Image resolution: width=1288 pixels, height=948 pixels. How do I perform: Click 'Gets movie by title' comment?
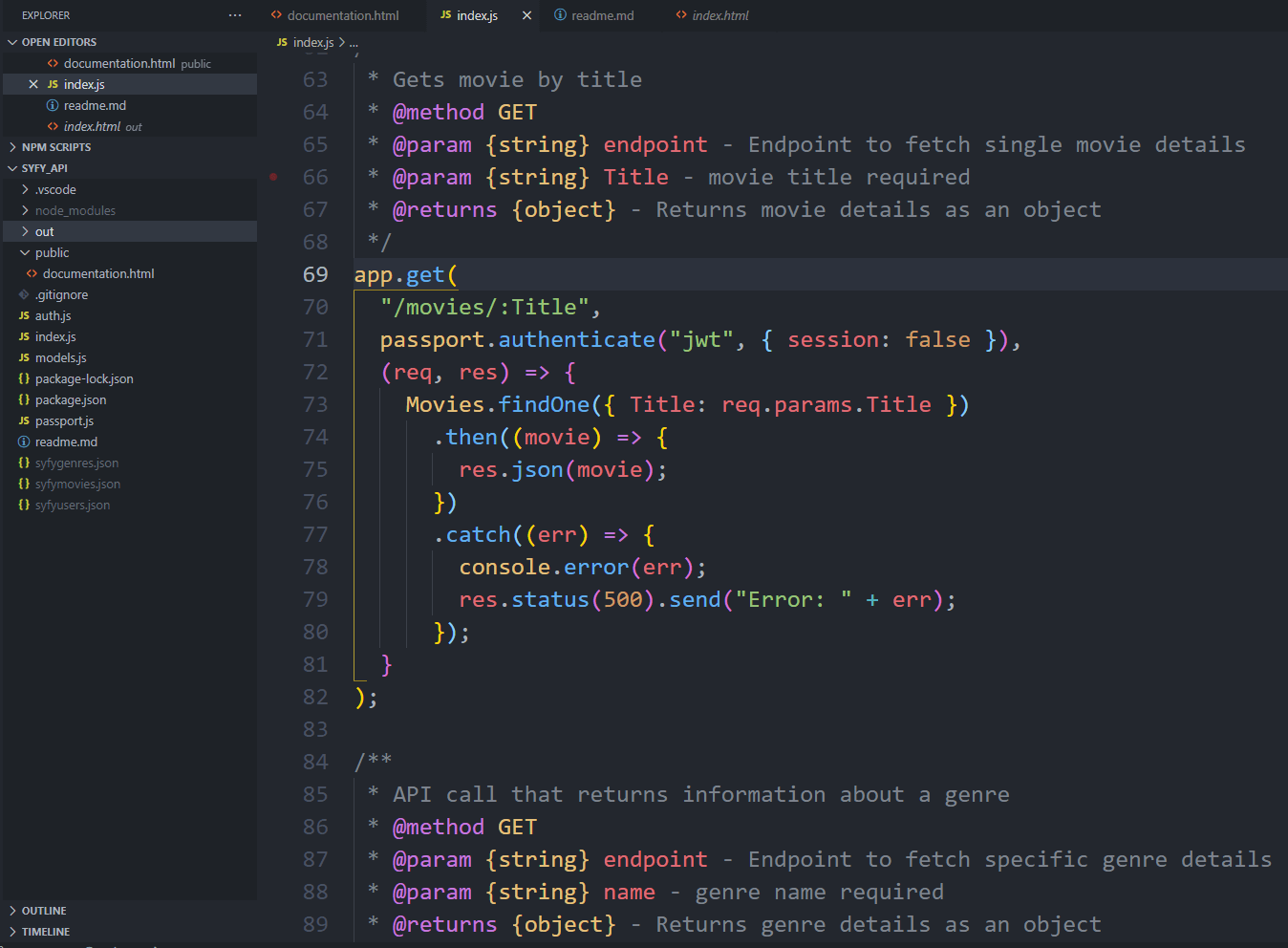(x=517, y=79)
